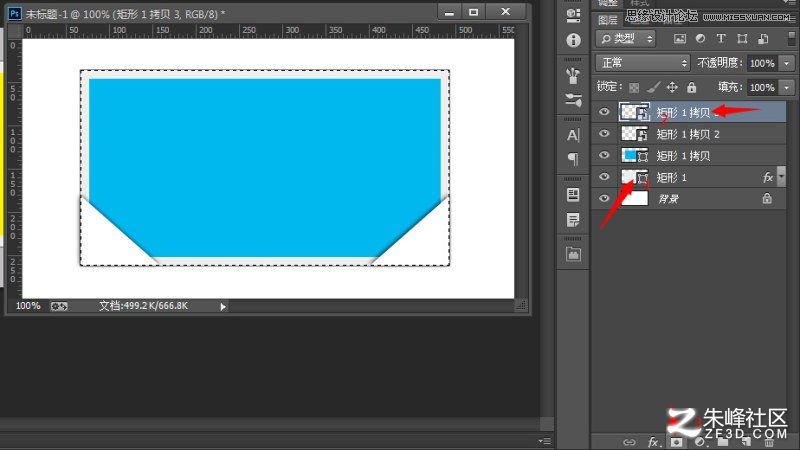This screenshot has height=450, width=800.
Task: Filter layers by shape layers icon
Action: pos(742,39)
